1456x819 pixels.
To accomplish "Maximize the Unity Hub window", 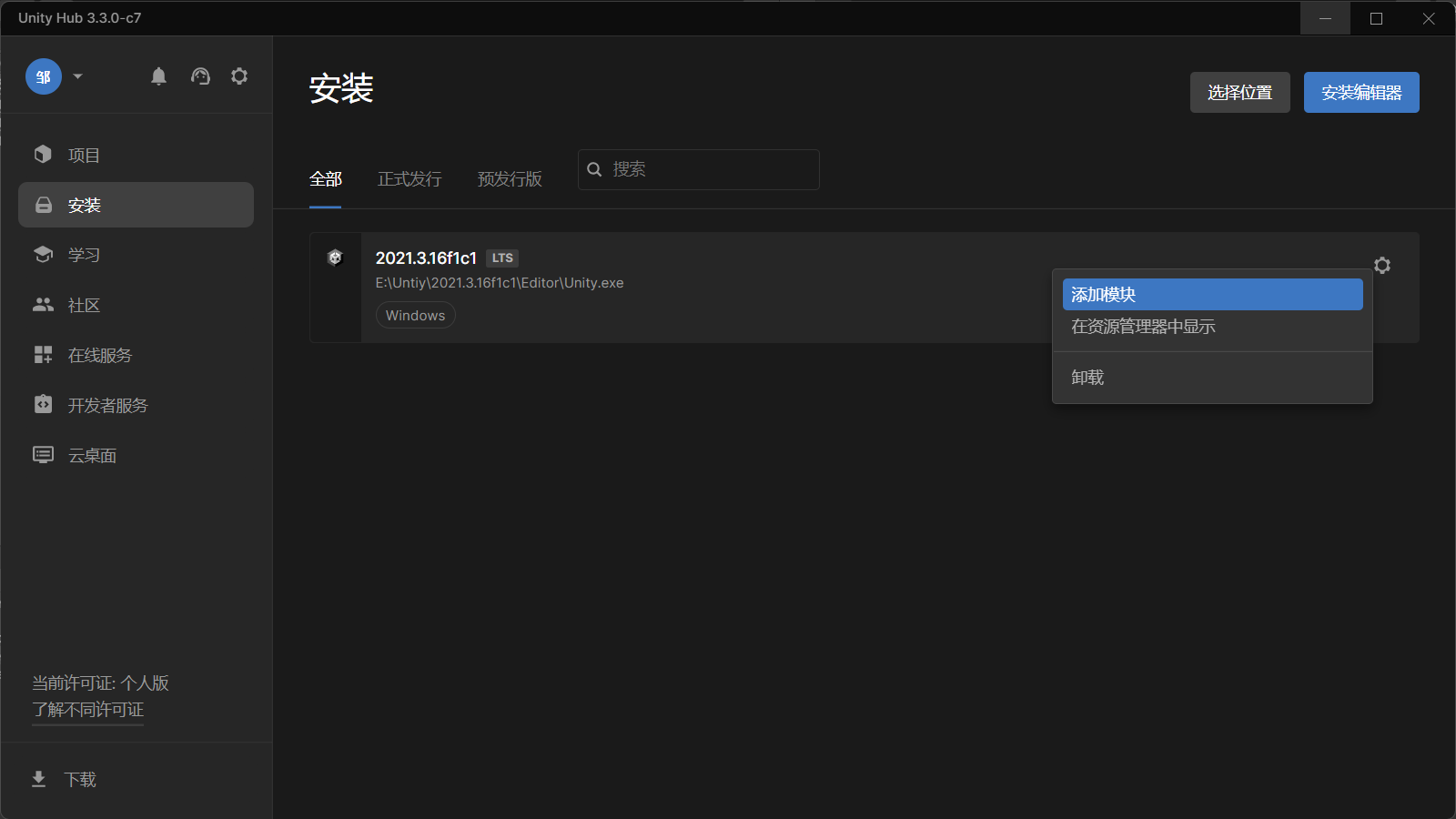I will point(1377,18).
